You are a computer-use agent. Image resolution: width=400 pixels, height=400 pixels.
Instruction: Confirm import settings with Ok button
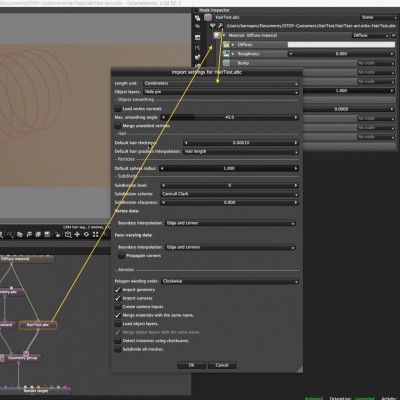[x=191, y=365]
